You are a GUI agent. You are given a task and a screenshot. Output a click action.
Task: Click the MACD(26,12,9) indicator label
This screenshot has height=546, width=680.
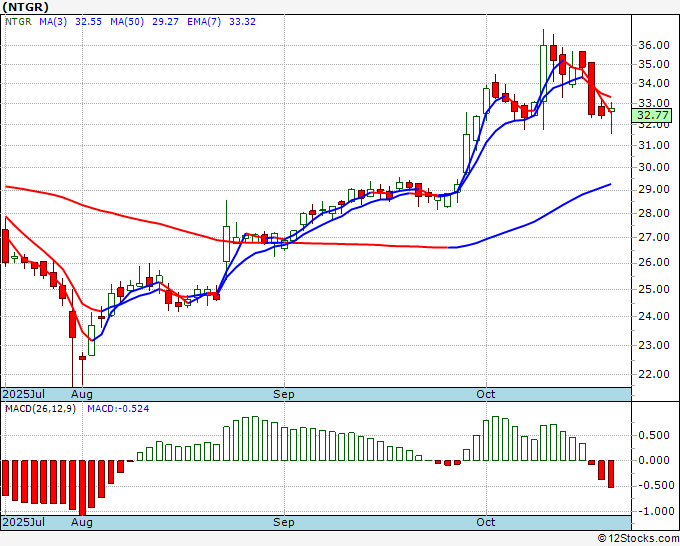[40, 409]
